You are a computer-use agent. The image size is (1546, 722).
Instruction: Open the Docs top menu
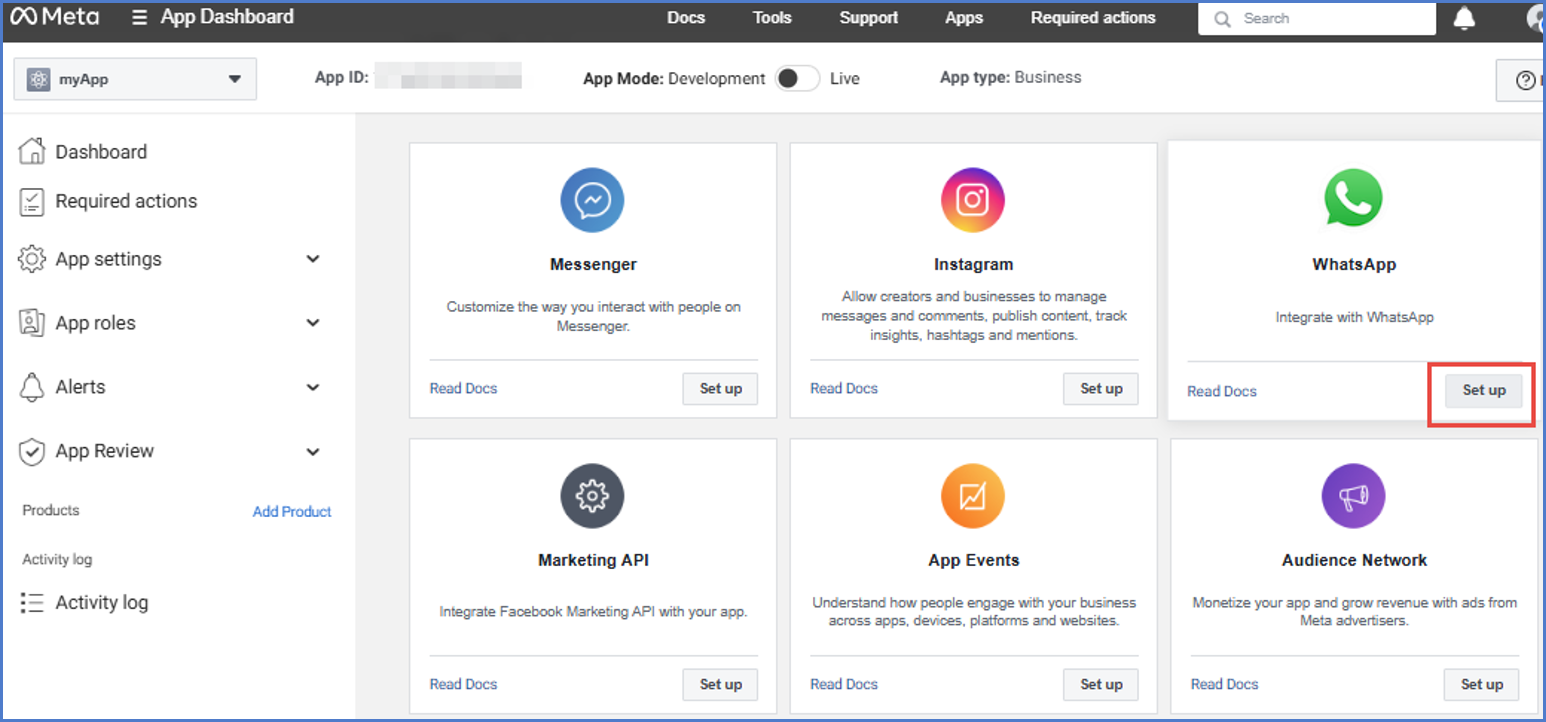pyautogui.click(x=686, y=18)
